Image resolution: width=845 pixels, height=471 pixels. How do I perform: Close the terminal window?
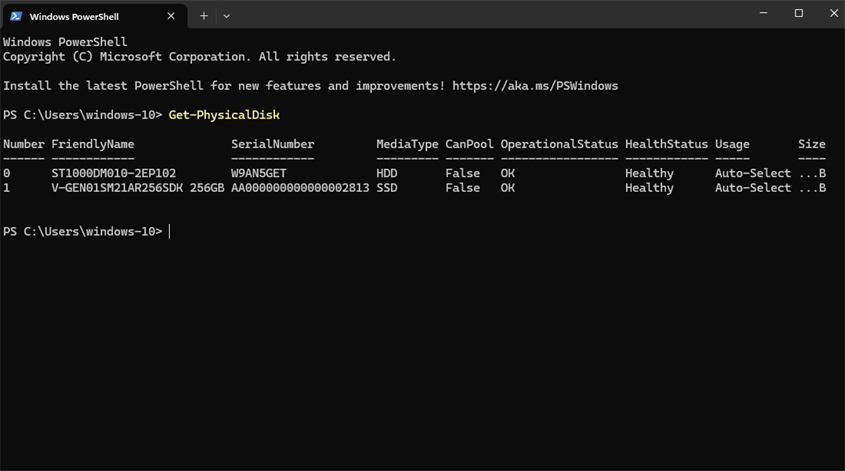point(834,13)
